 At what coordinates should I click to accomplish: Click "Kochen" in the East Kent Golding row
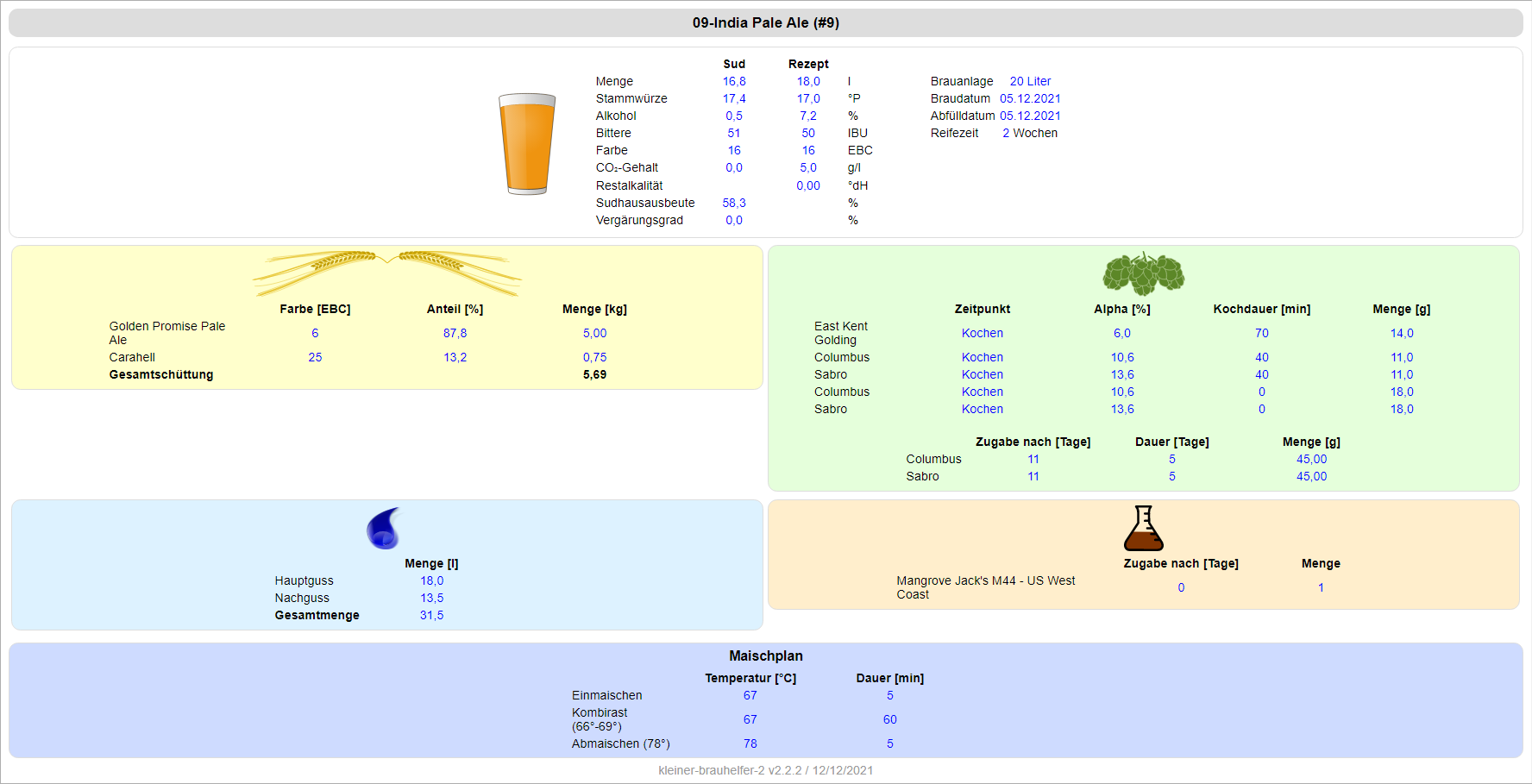click(983, 333)
